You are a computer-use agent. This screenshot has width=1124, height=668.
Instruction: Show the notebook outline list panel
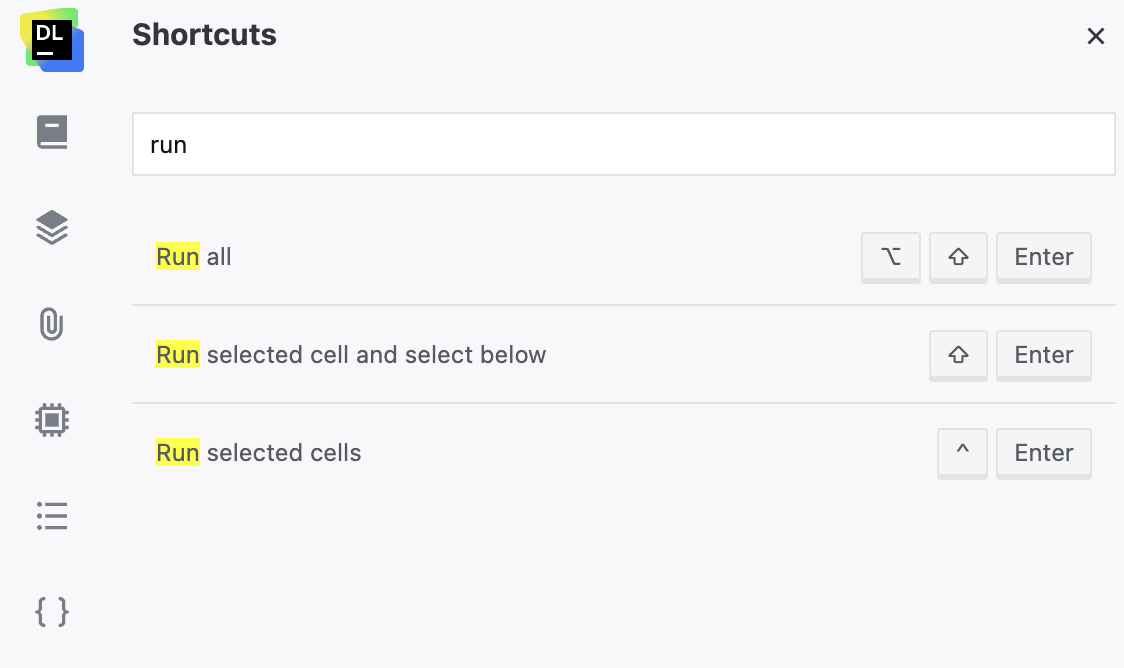[51, 516]
